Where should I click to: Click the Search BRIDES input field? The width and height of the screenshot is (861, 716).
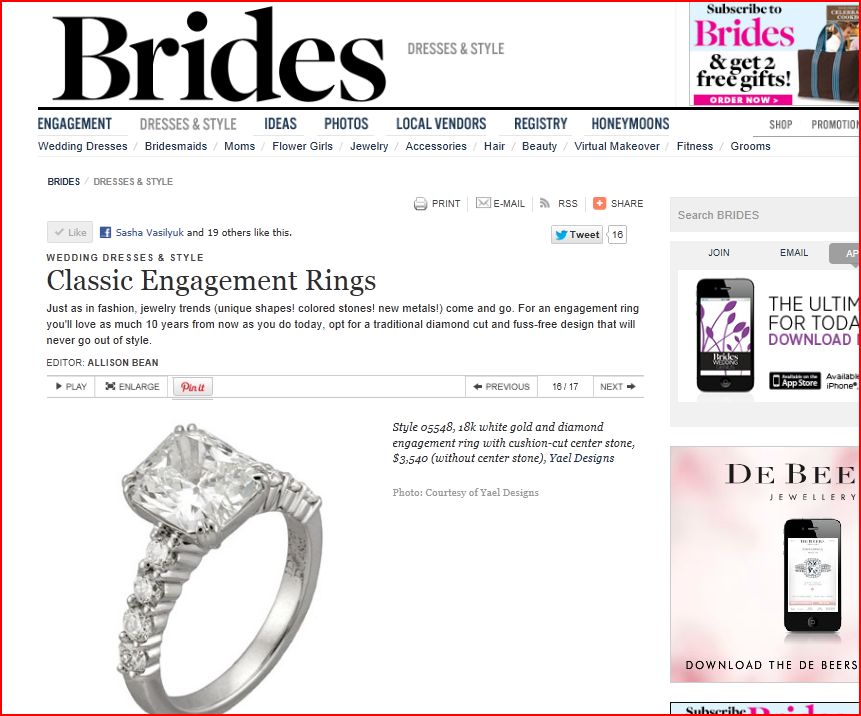coord(765,215)
